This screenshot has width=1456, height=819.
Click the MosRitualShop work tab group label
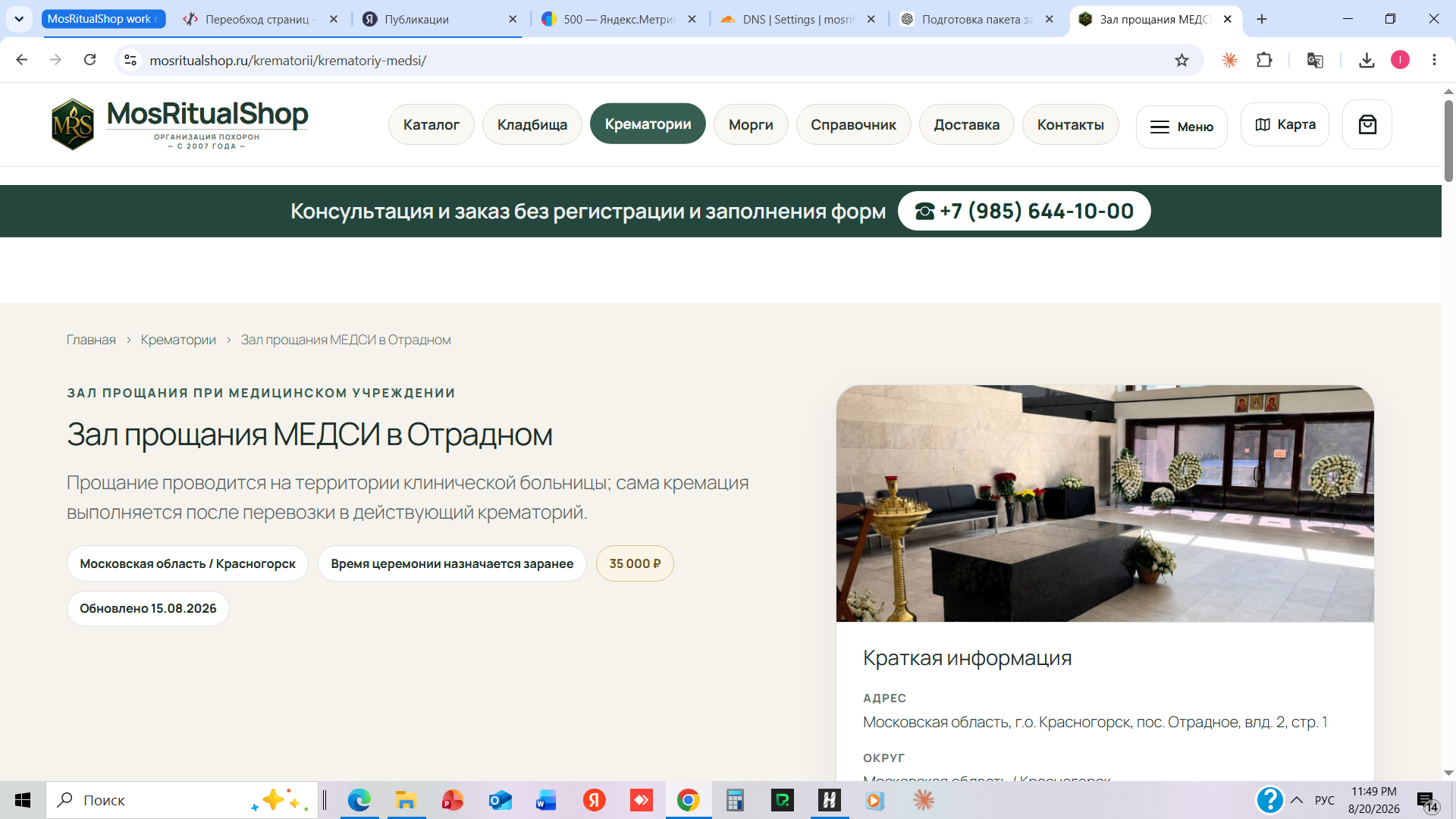pyautogui.click(x=102, y=19)
